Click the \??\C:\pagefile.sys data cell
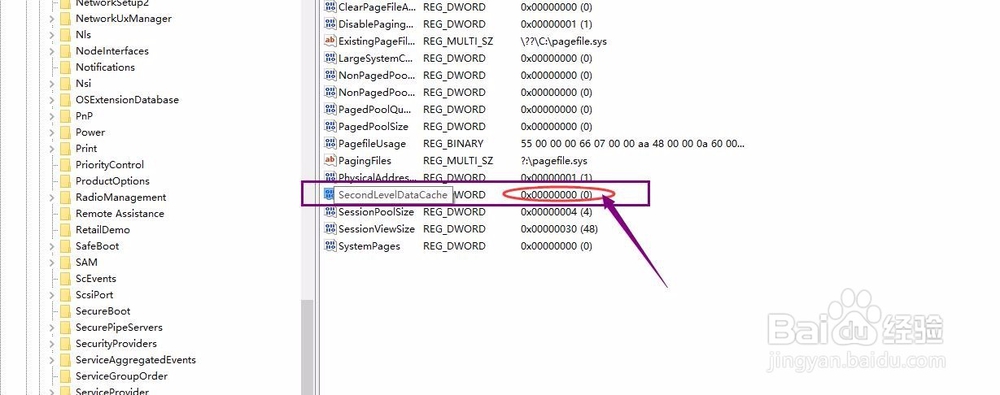1000x395 pixels. [564, 41]
